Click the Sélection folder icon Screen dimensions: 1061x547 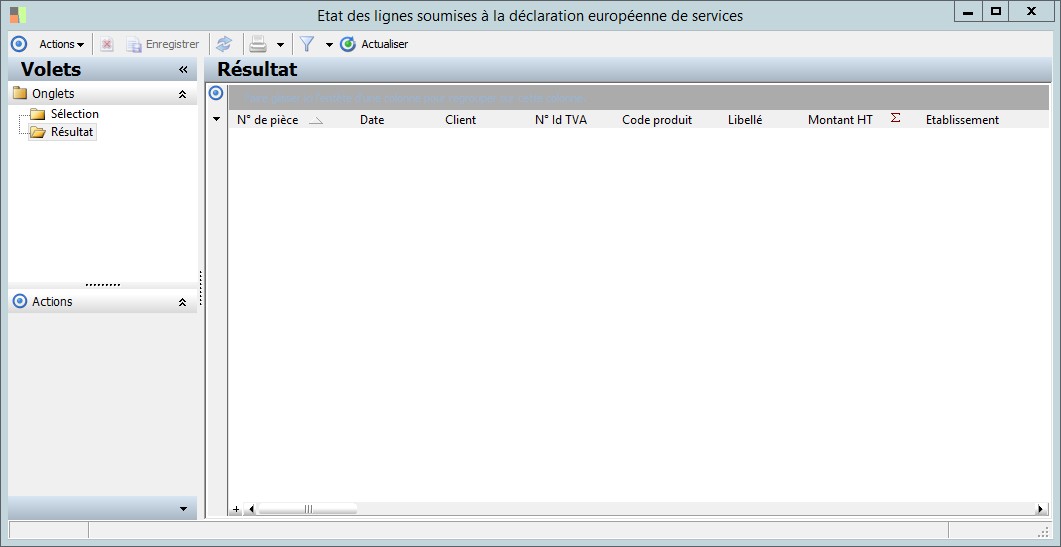[37, 114]
